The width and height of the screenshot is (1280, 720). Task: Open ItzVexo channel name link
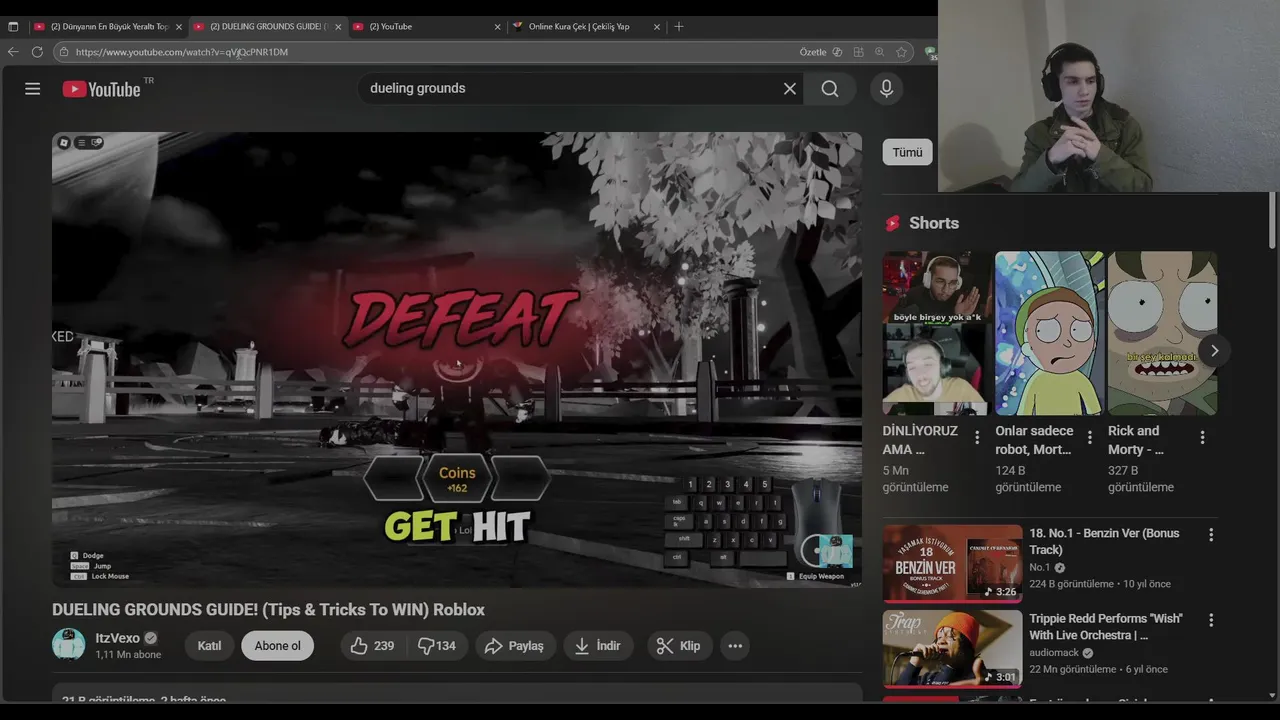pos(117,638)
